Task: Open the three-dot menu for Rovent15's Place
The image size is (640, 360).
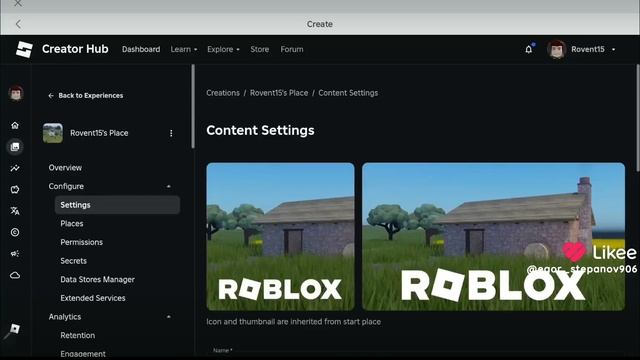Action: (171, 133)
